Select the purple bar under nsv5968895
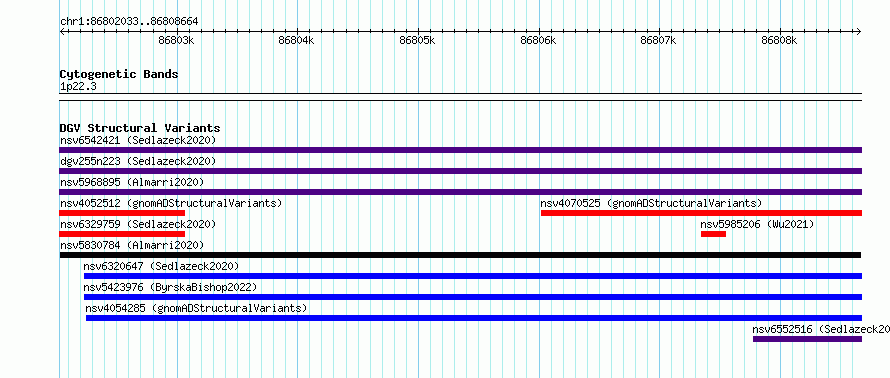This screenshot has width=890, height=378. coord(460,192)
